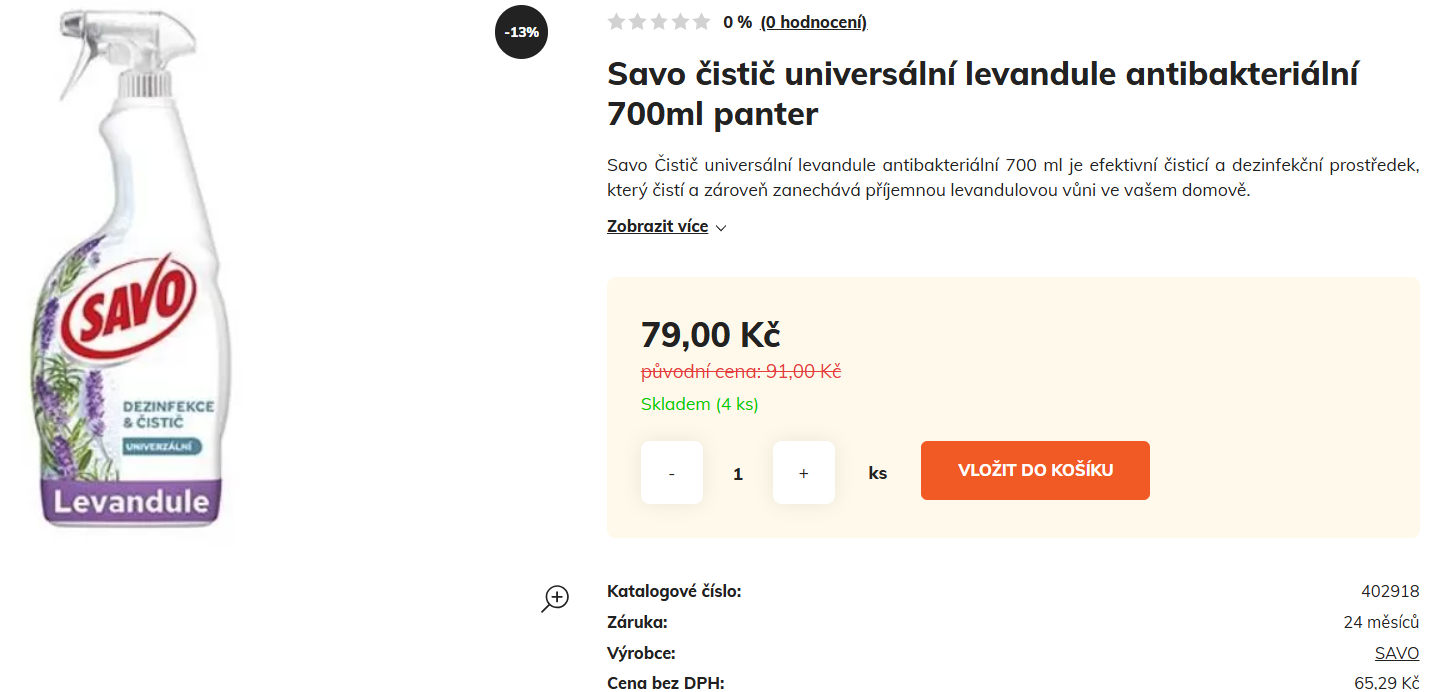Viewport: 1432px width, 692px height.
Task: Open the (0 hodnocení) reviews link
Action: pyautogui.click(x=813, y=23)
